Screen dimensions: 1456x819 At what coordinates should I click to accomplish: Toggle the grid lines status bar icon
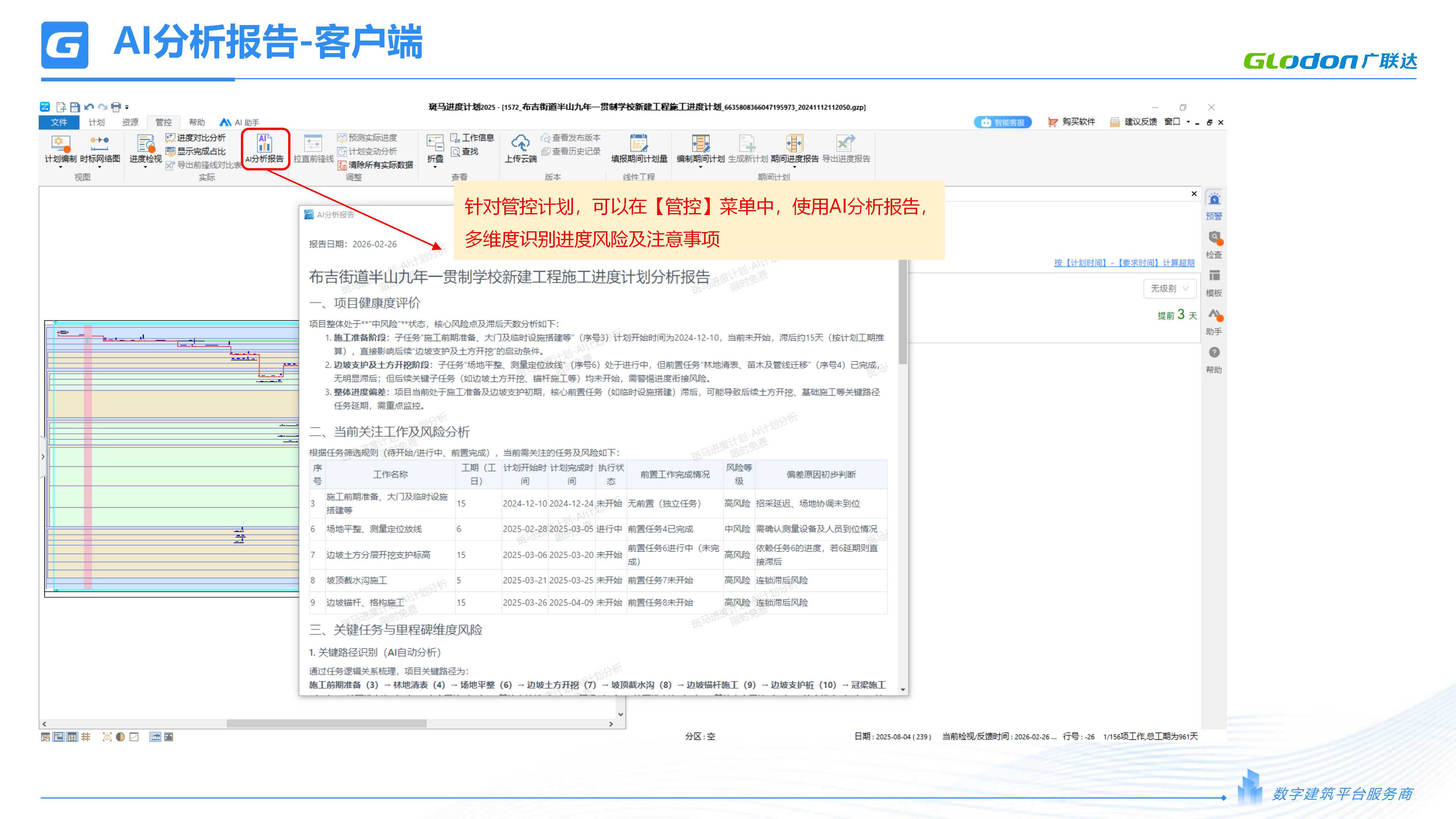pos(86,736)
